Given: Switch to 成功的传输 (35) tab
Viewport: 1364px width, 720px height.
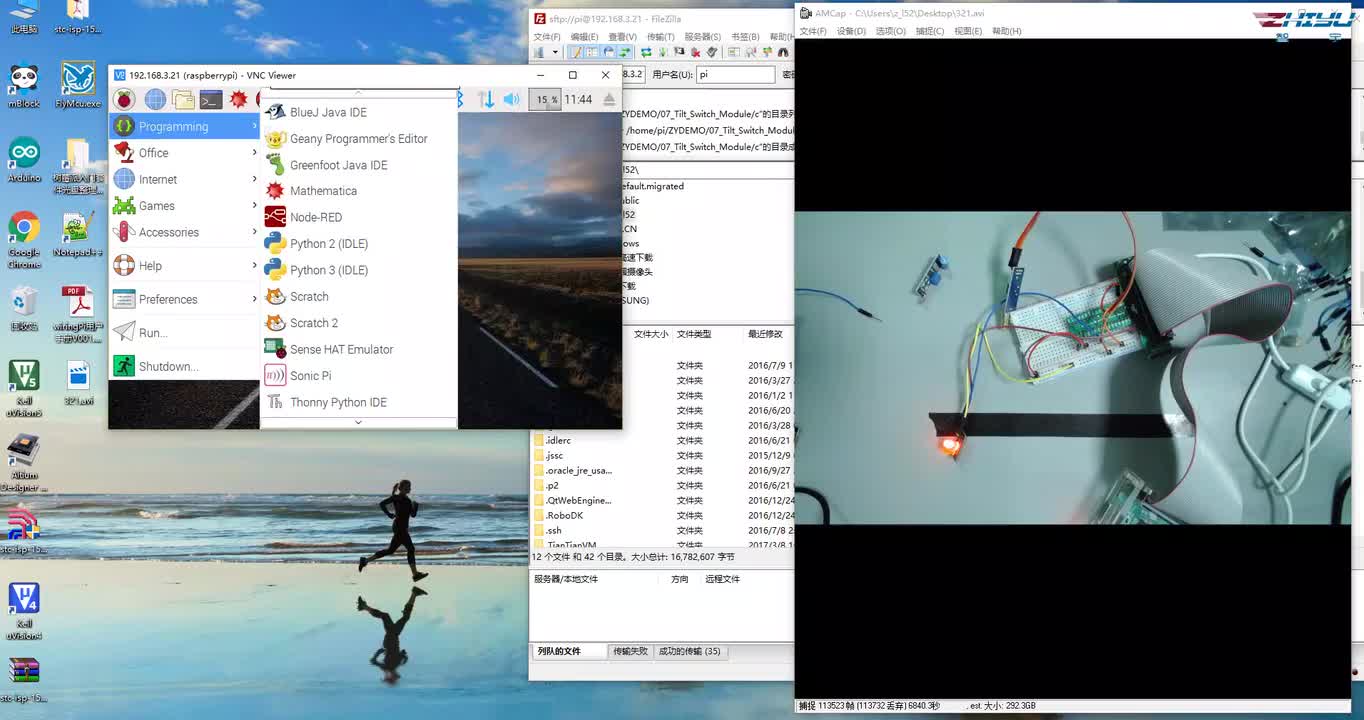Looking at the screenshot, I should [689, 651].
